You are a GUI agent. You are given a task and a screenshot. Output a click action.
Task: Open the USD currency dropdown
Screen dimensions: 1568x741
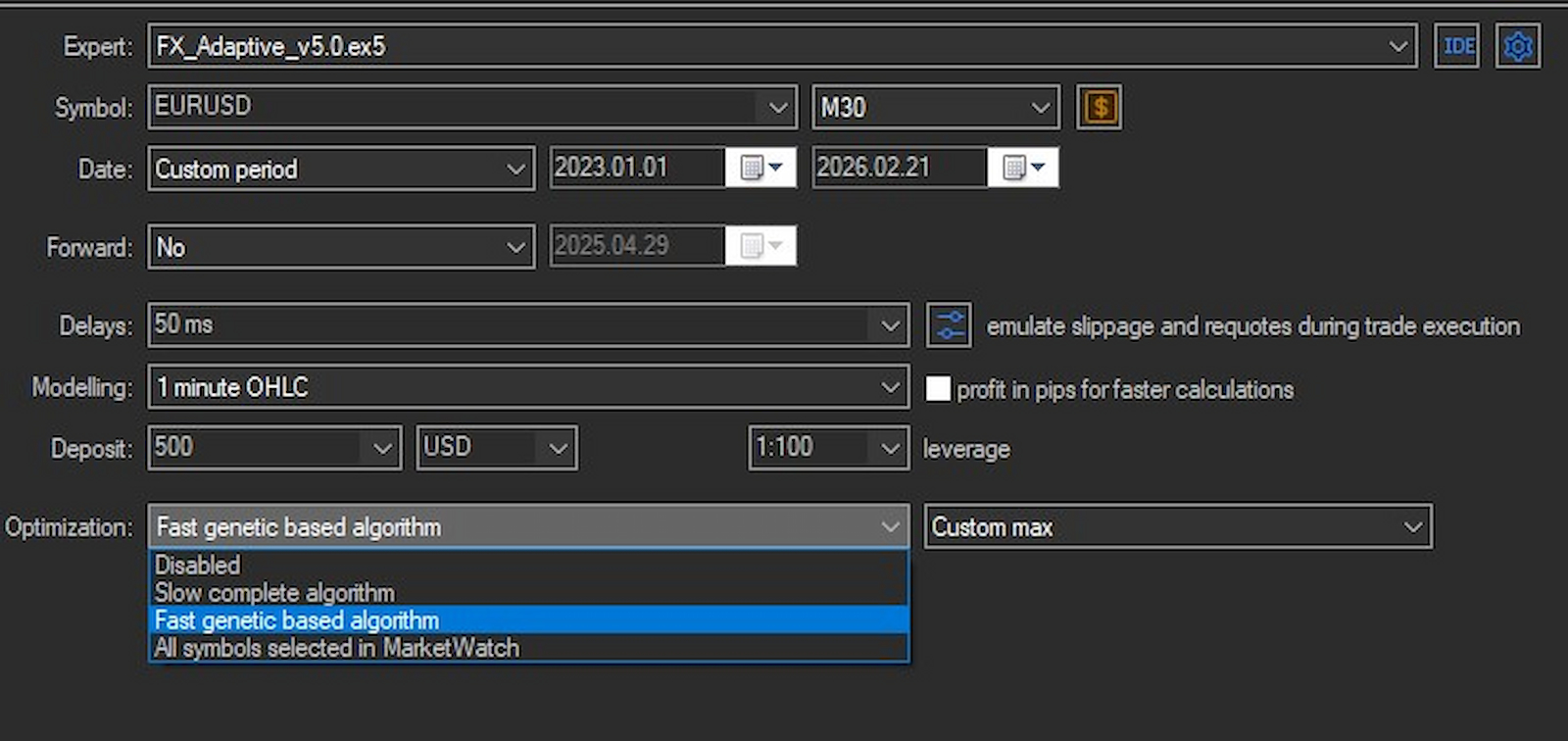pos(497,448)
